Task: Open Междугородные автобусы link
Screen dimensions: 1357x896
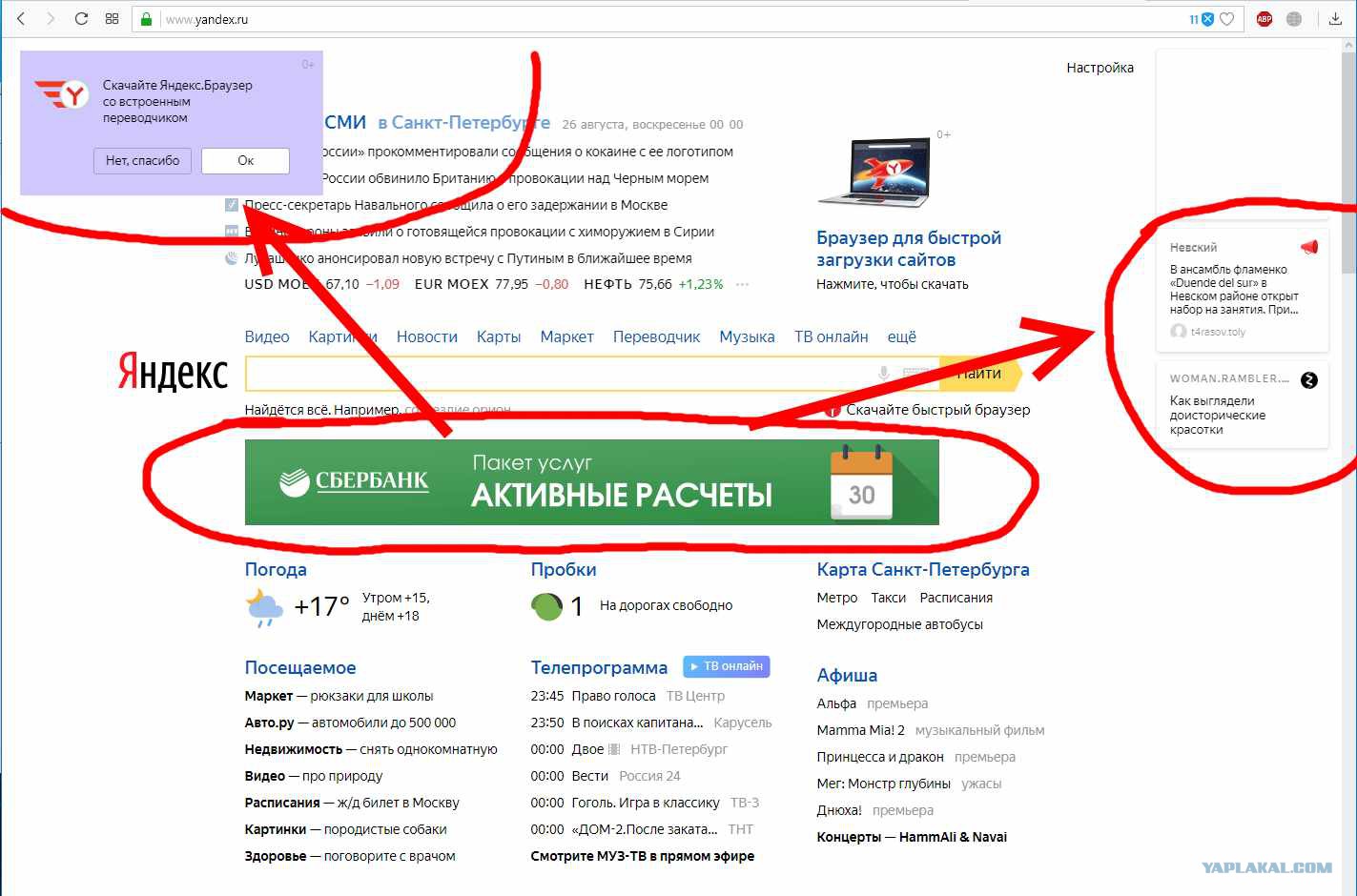Action: (x=899, y=624)
